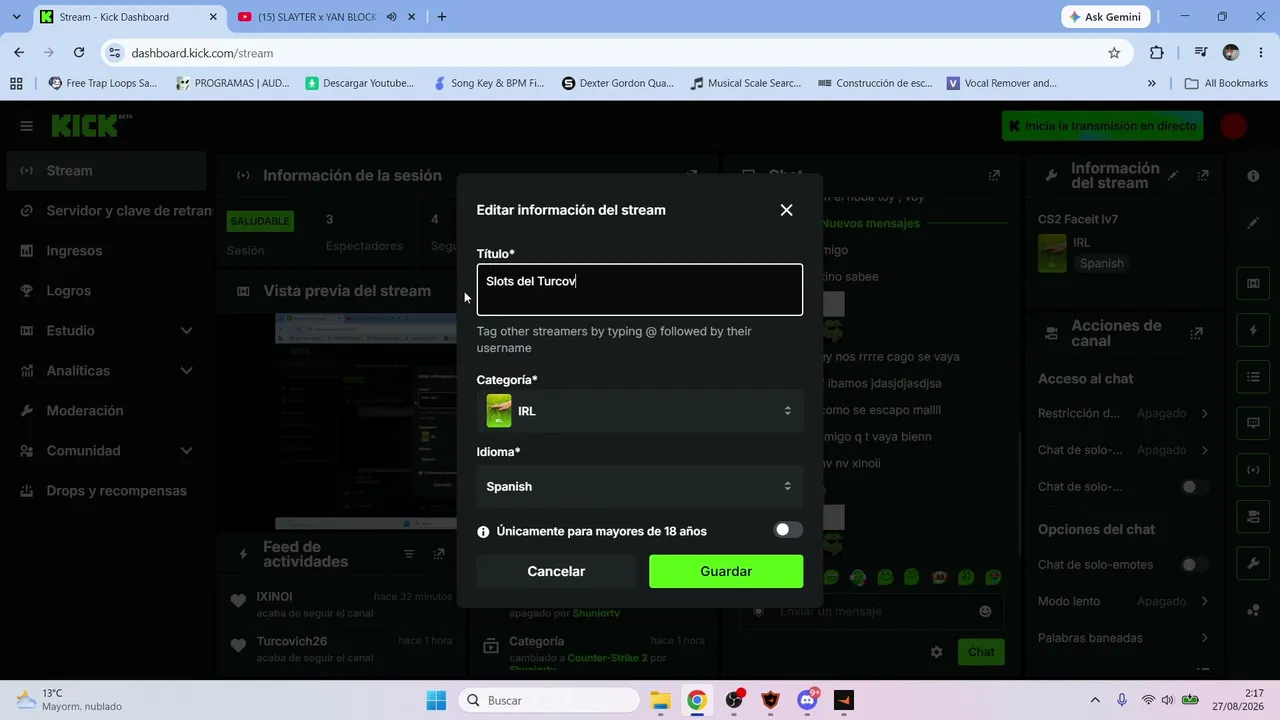
Task: Click into the Título text field
Action: point(640,290)
